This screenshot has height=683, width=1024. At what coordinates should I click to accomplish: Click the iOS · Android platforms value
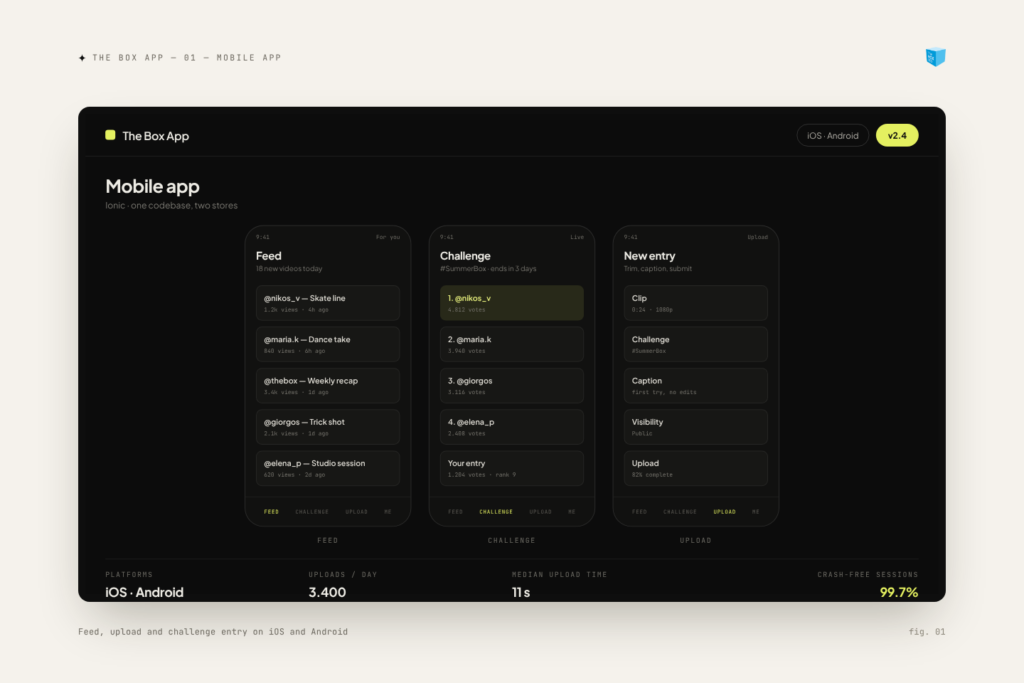click(144, 592)
